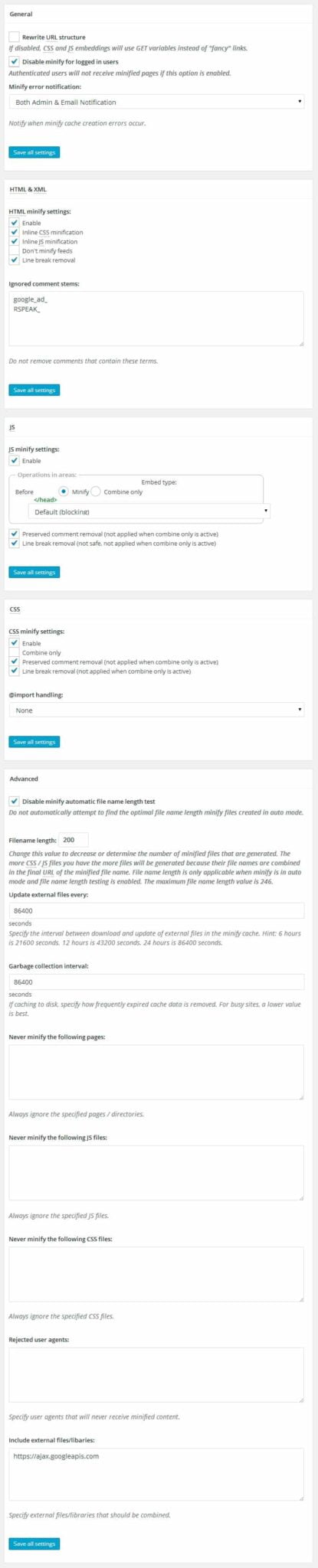The image size is (318, 1568).
Task: Toggle Inline CSS minification checkbox
Action: pyautogui.click(x=14, y=232)
